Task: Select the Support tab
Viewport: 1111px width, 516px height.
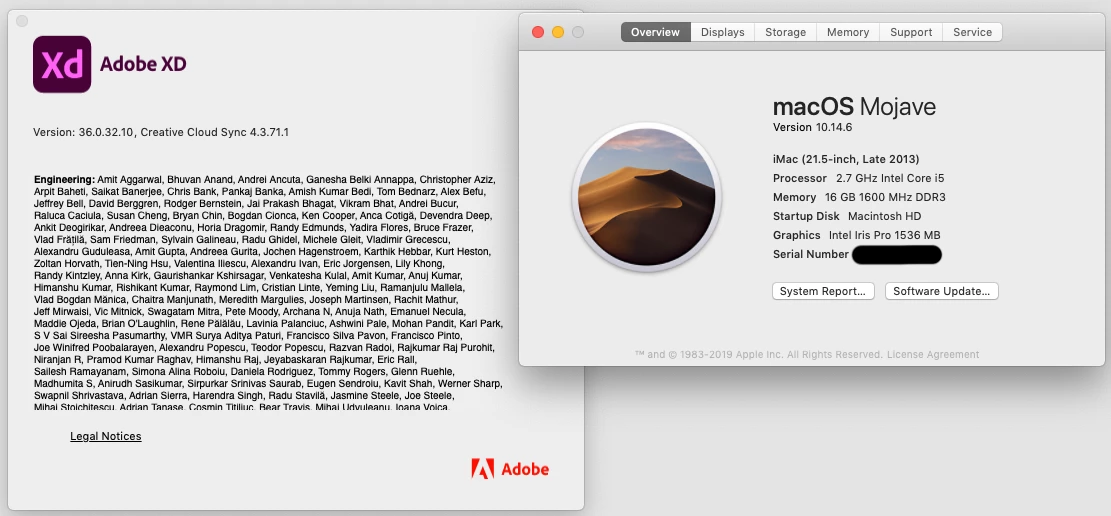Action: 910,32
